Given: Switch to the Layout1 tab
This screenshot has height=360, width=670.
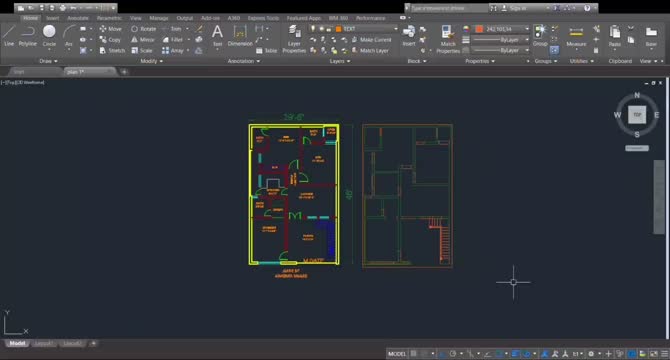Looking at the screenshot, I should coord(44,343).
